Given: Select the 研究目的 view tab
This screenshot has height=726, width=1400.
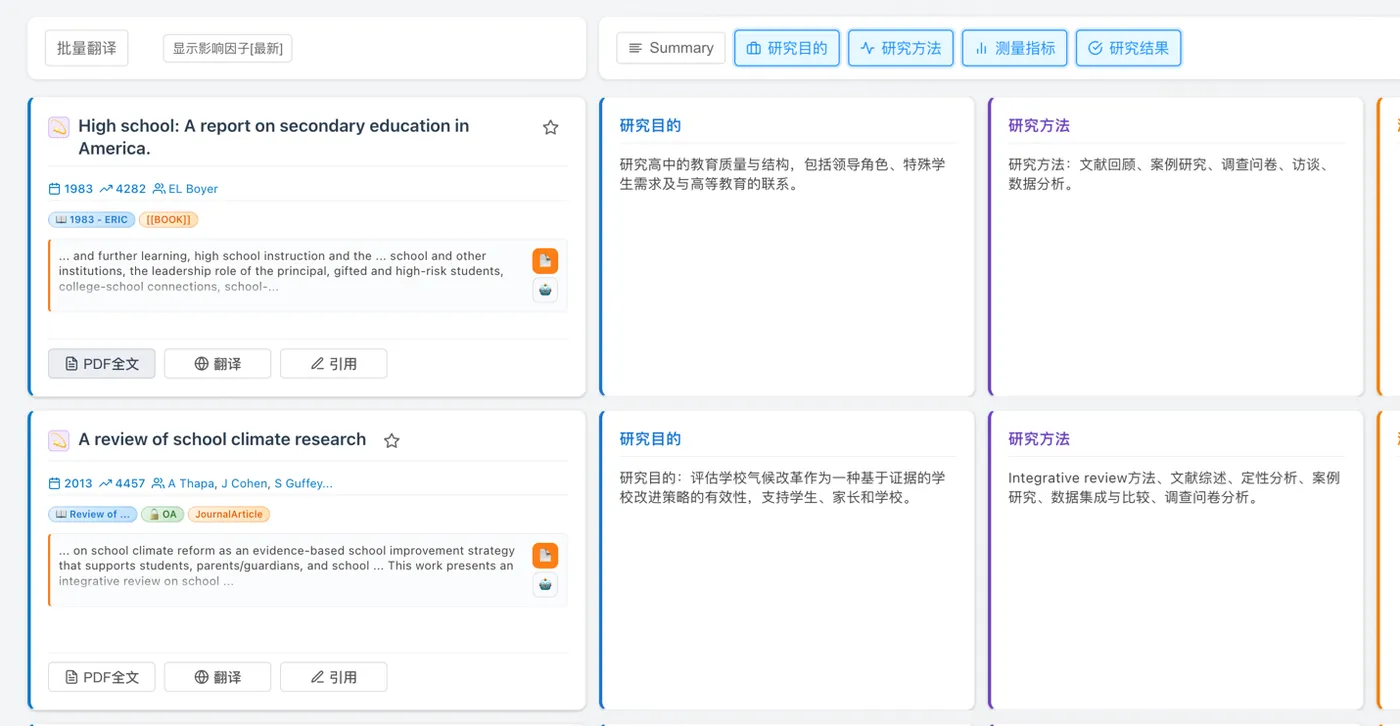Looking at the screenshot, I should (787, 47).
